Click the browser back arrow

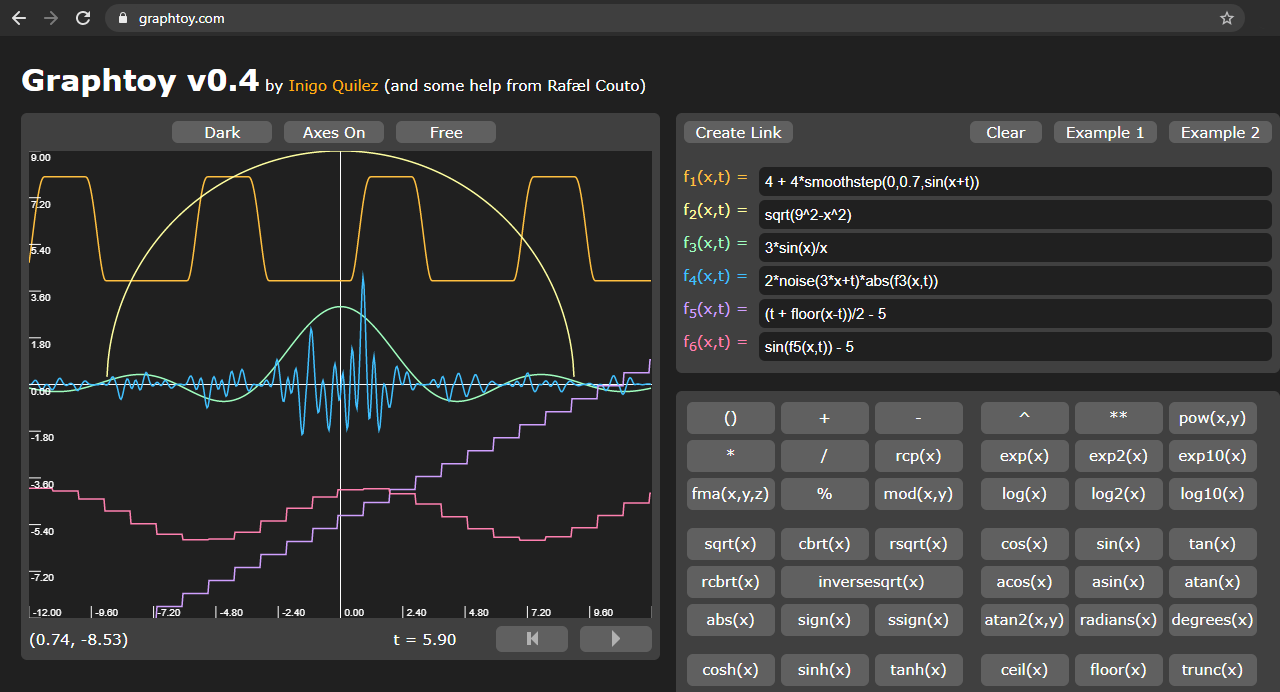pyautogui.click(x=19, y=18)
